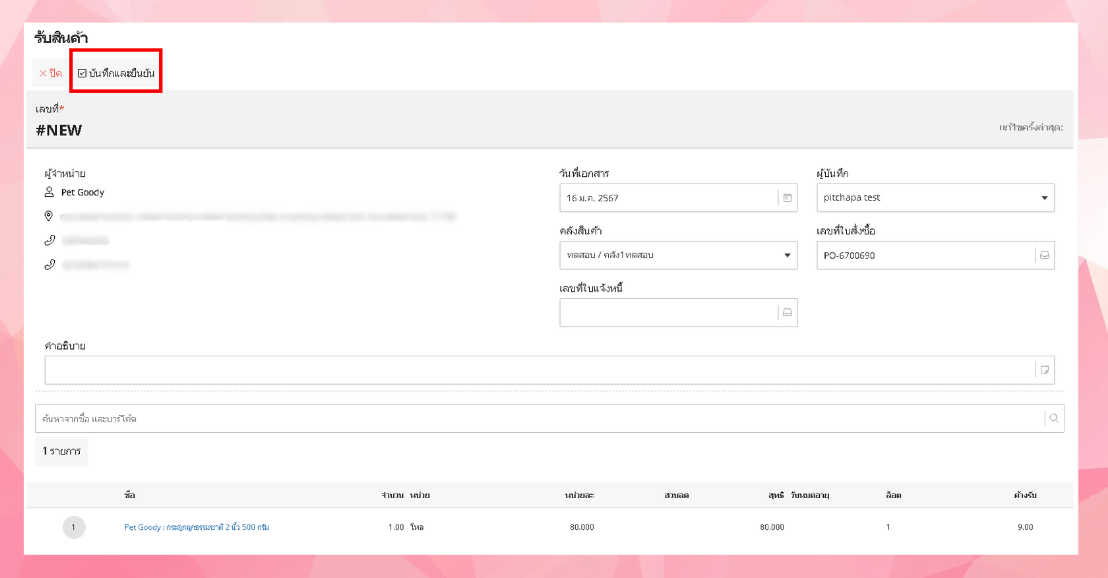Click the supplier person icon beside Pet Goody
This screenshot has height=578, width=1108.
[49, 191]
